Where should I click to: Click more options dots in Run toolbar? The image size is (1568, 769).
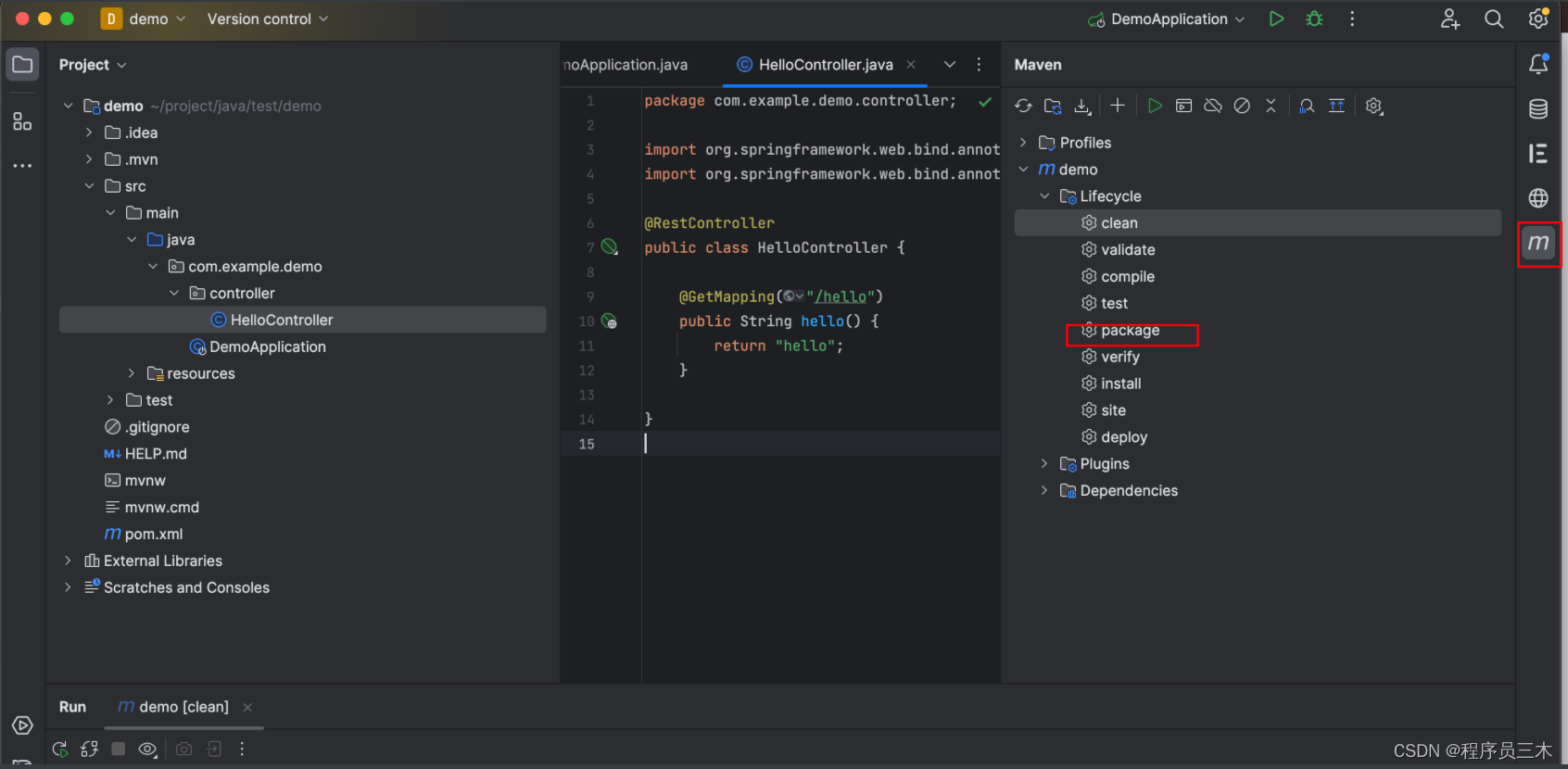click(x=242, y=749)
